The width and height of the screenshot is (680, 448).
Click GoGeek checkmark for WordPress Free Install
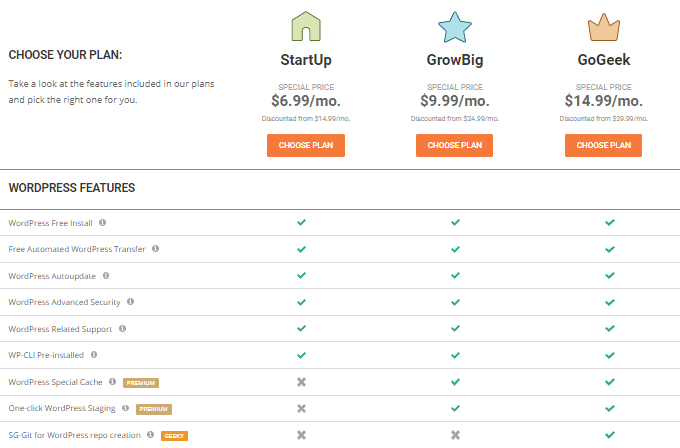click(x=609, y=222)
